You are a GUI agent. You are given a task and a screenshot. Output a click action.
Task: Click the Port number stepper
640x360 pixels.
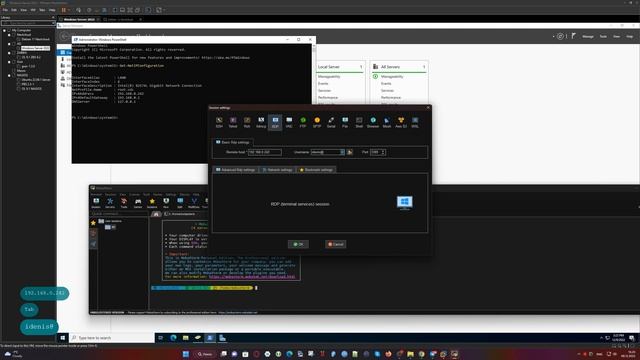pyautogui.click(x=383, y=152)
